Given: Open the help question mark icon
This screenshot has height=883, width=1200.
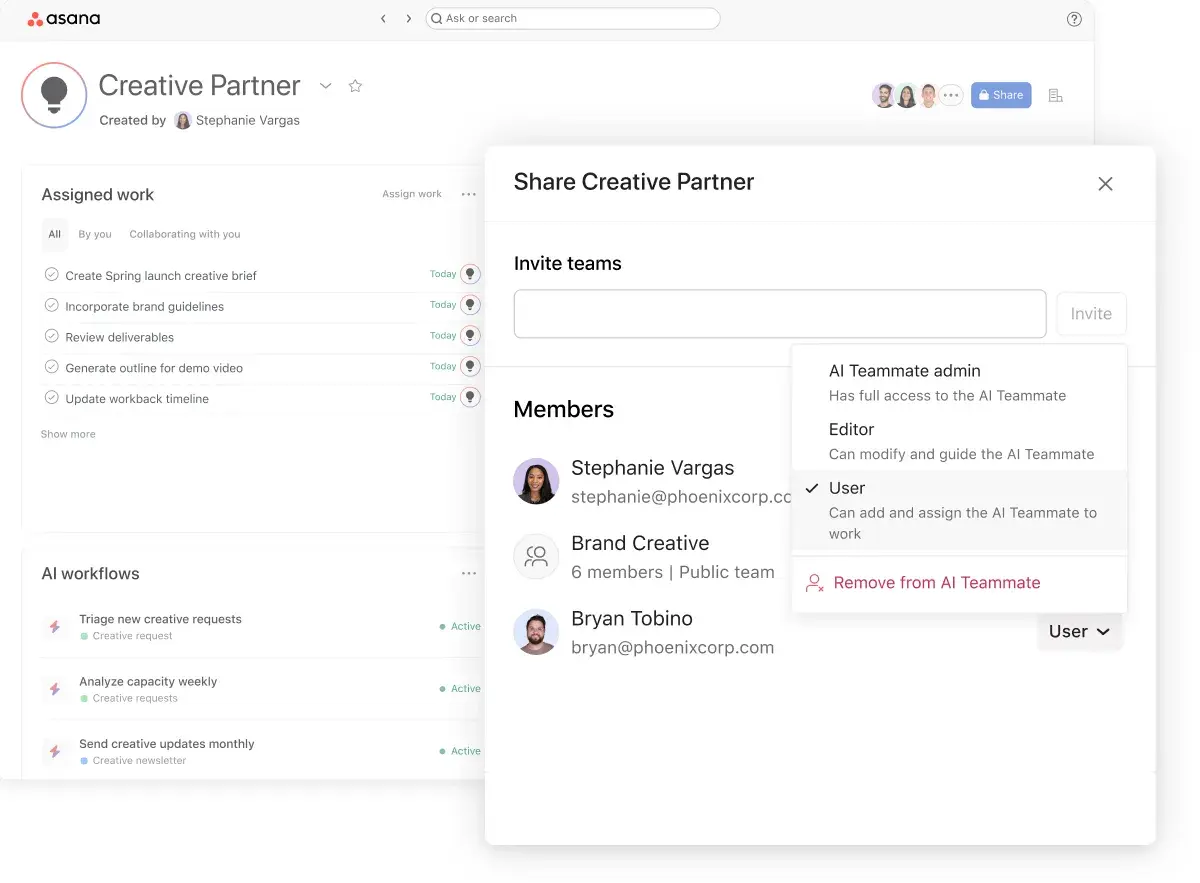Looking at the screenshot, I should [1074, 19].
